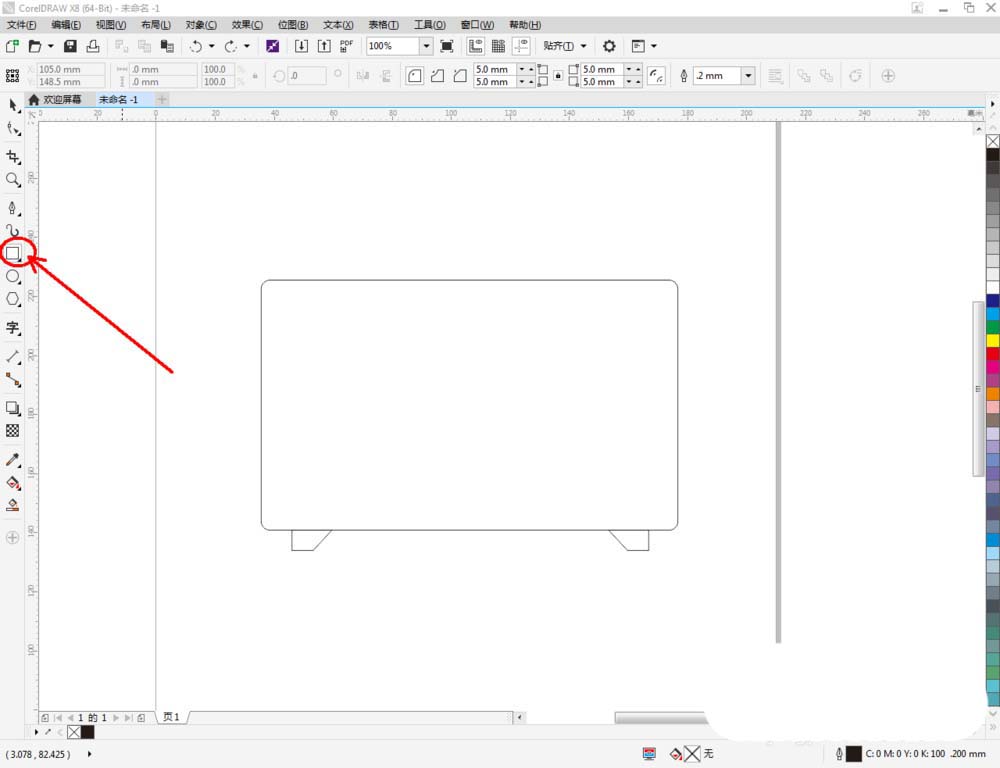Click the Undo button
Viewport: 1000px width, 768px height.
click(x=196, y=46)
